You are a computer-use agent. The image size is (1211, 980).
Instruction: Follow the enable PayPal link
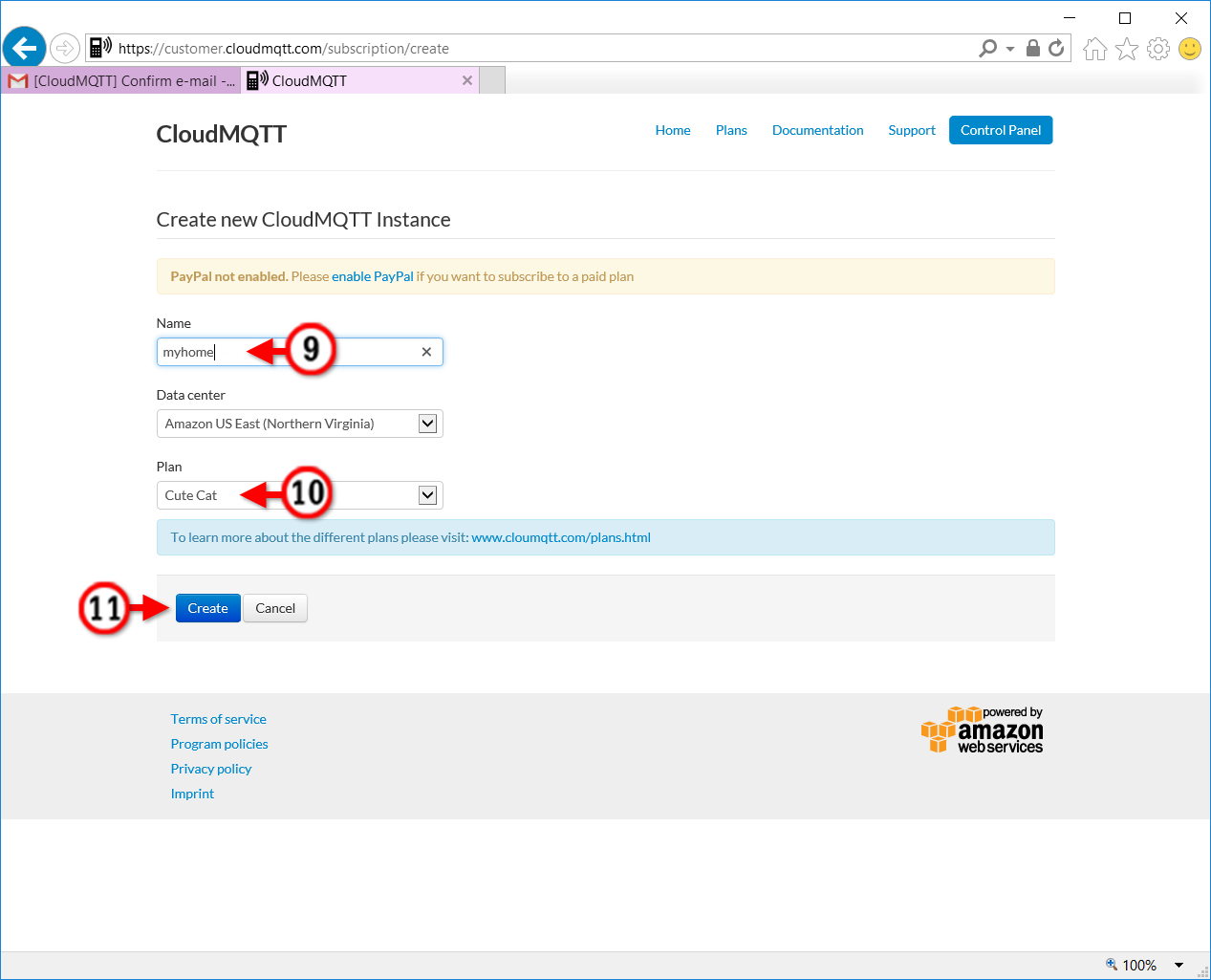pyautogui.click(x=373, y=276)
